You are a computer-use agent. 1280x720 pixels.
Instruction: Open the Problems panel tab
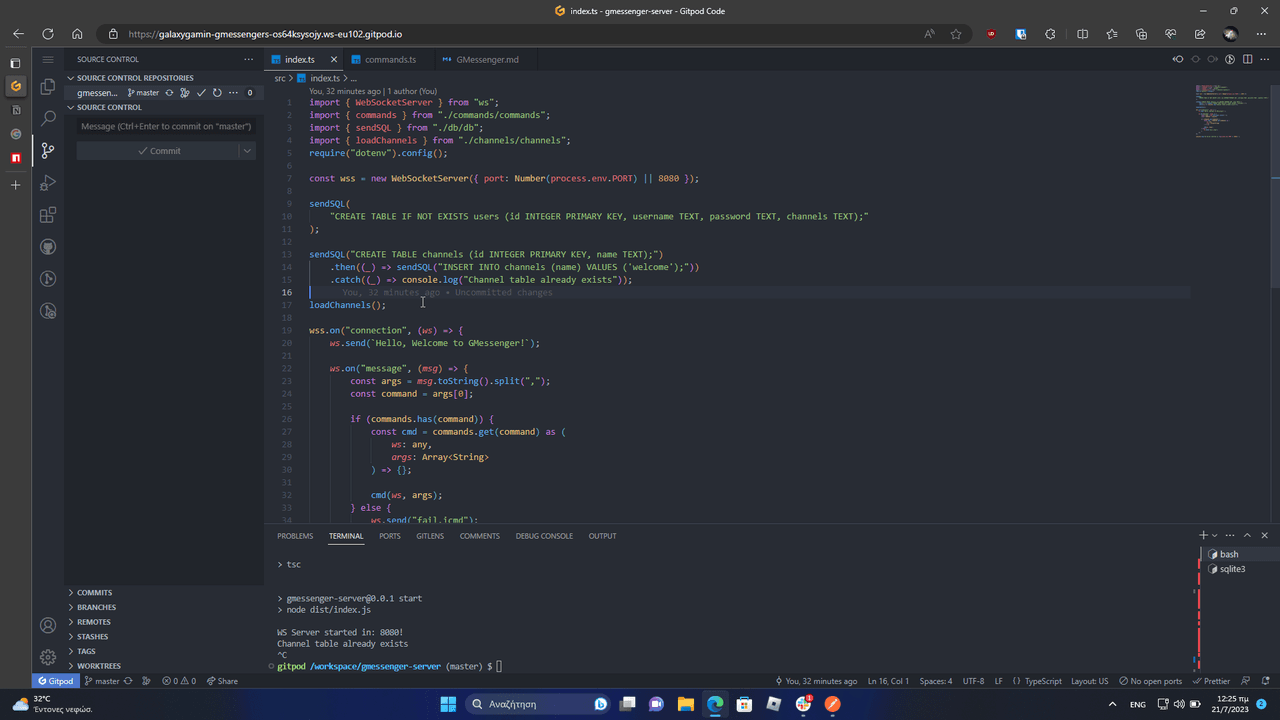pyautogui.click(x=295, y=536)
